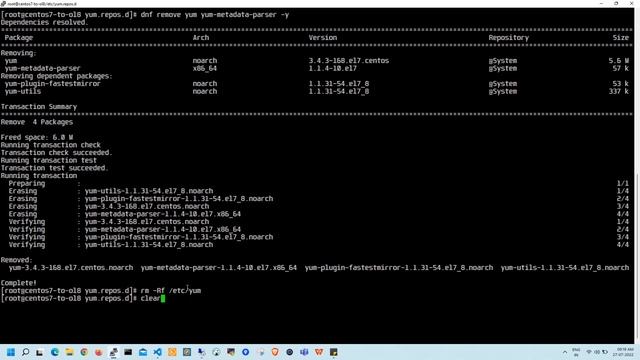Open PuTTY window system menu icon
Screen dimensions: 640x360
click(x=3, y=3)
